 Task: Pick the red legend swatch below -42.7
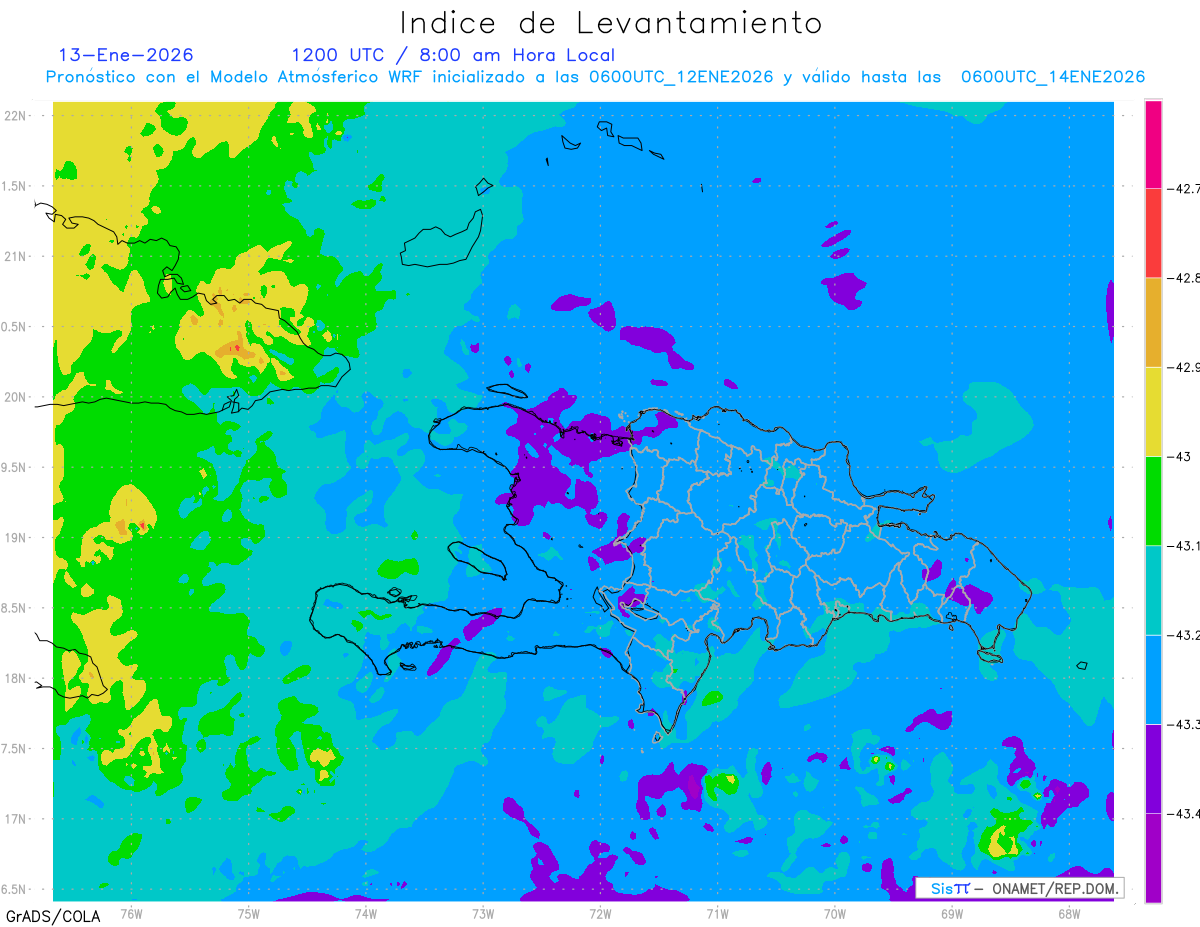pyautogui.click(x=1153, y=233)
